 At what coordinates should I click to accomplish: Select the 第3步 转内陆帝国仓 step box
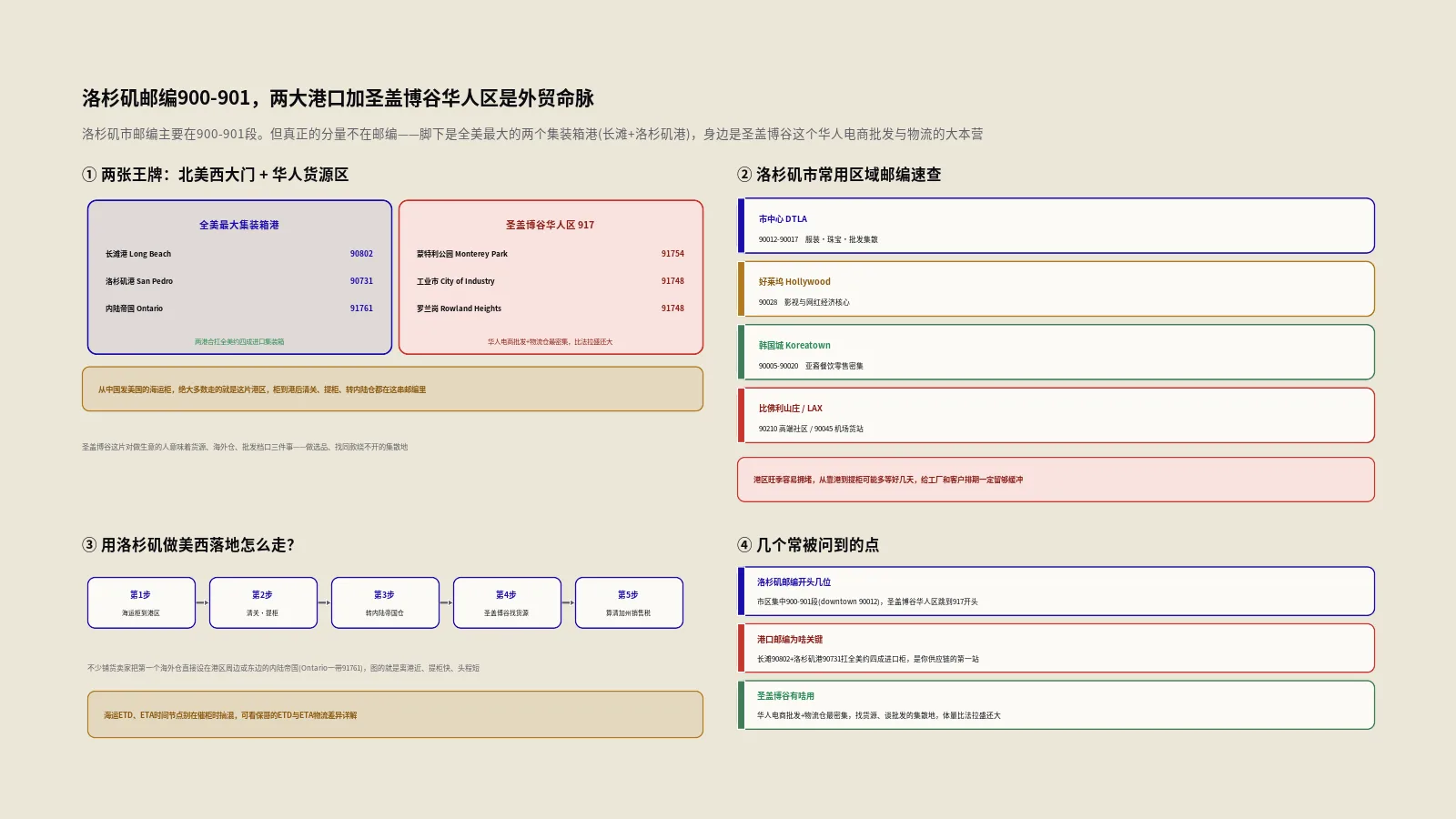(385, 602)
